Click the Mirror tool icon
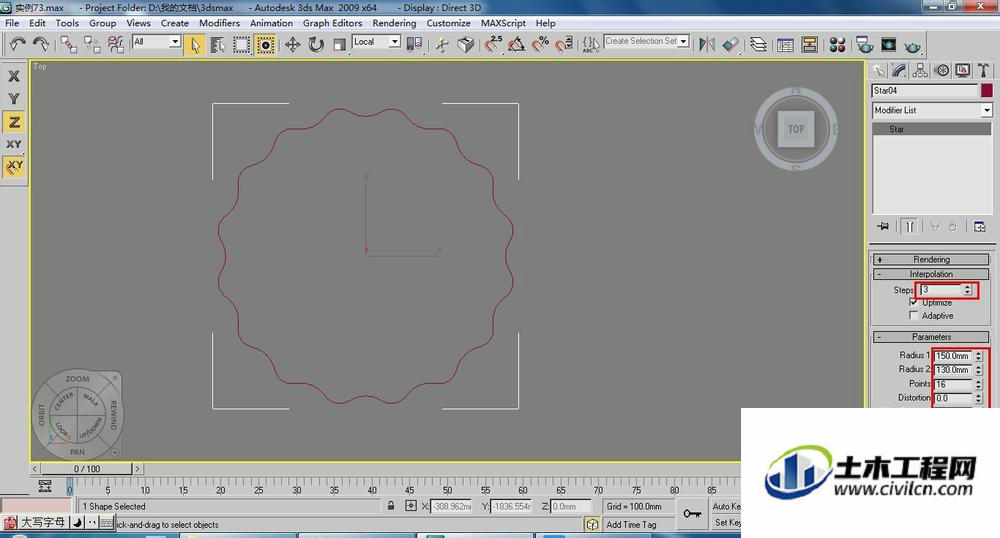 click(x=707, y=45)
